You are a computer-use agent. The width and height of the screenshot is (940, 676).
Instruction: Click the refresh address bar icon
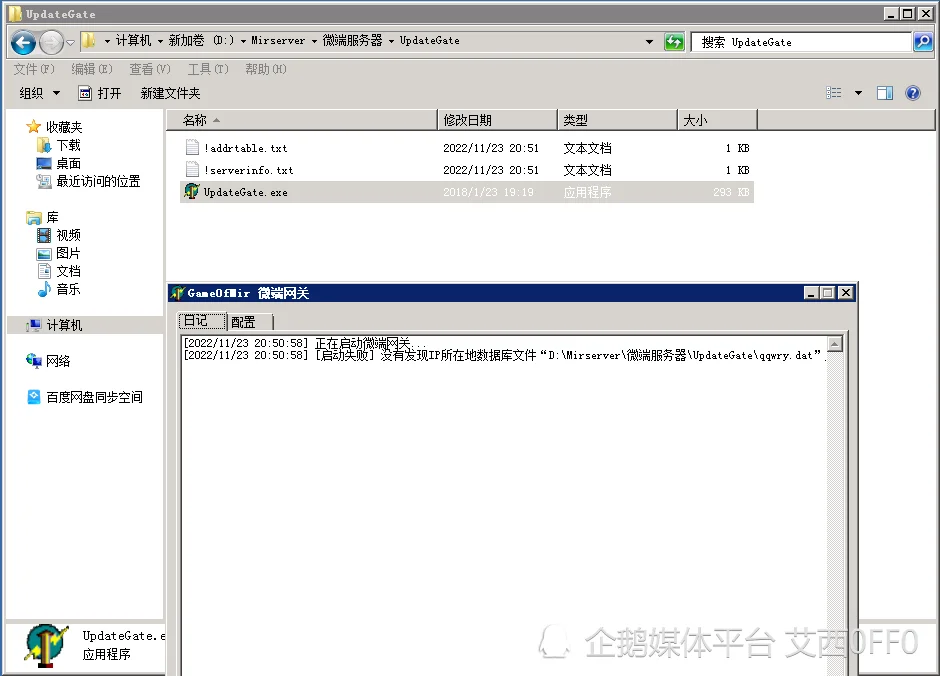[675, 42]
